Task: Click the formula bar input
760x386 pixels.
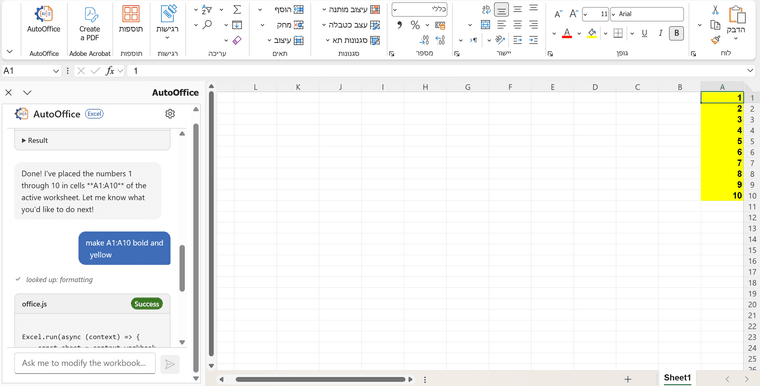Action: [441, 71]
